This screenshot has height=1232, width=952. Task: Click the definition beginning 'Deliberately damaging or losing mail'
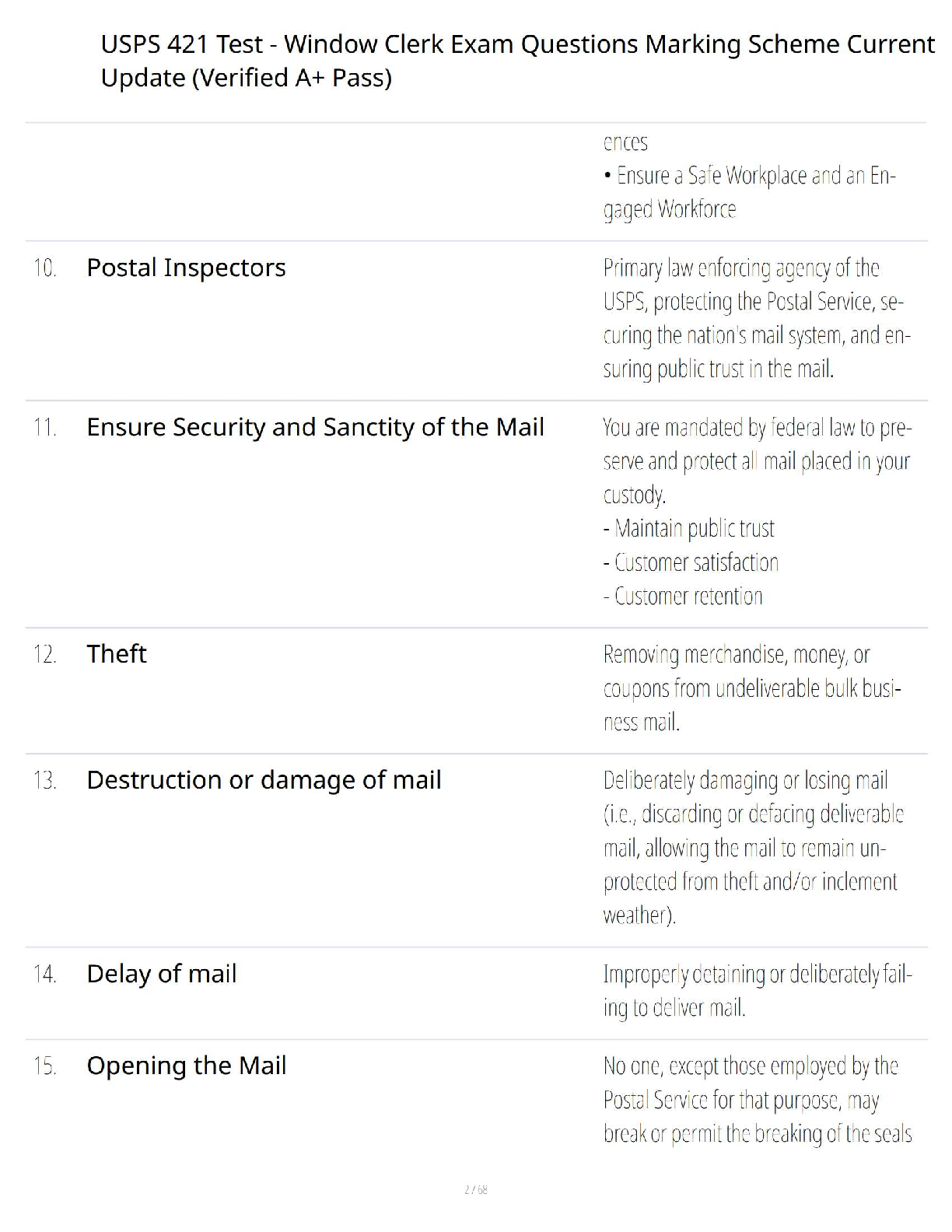coord(753,848)
